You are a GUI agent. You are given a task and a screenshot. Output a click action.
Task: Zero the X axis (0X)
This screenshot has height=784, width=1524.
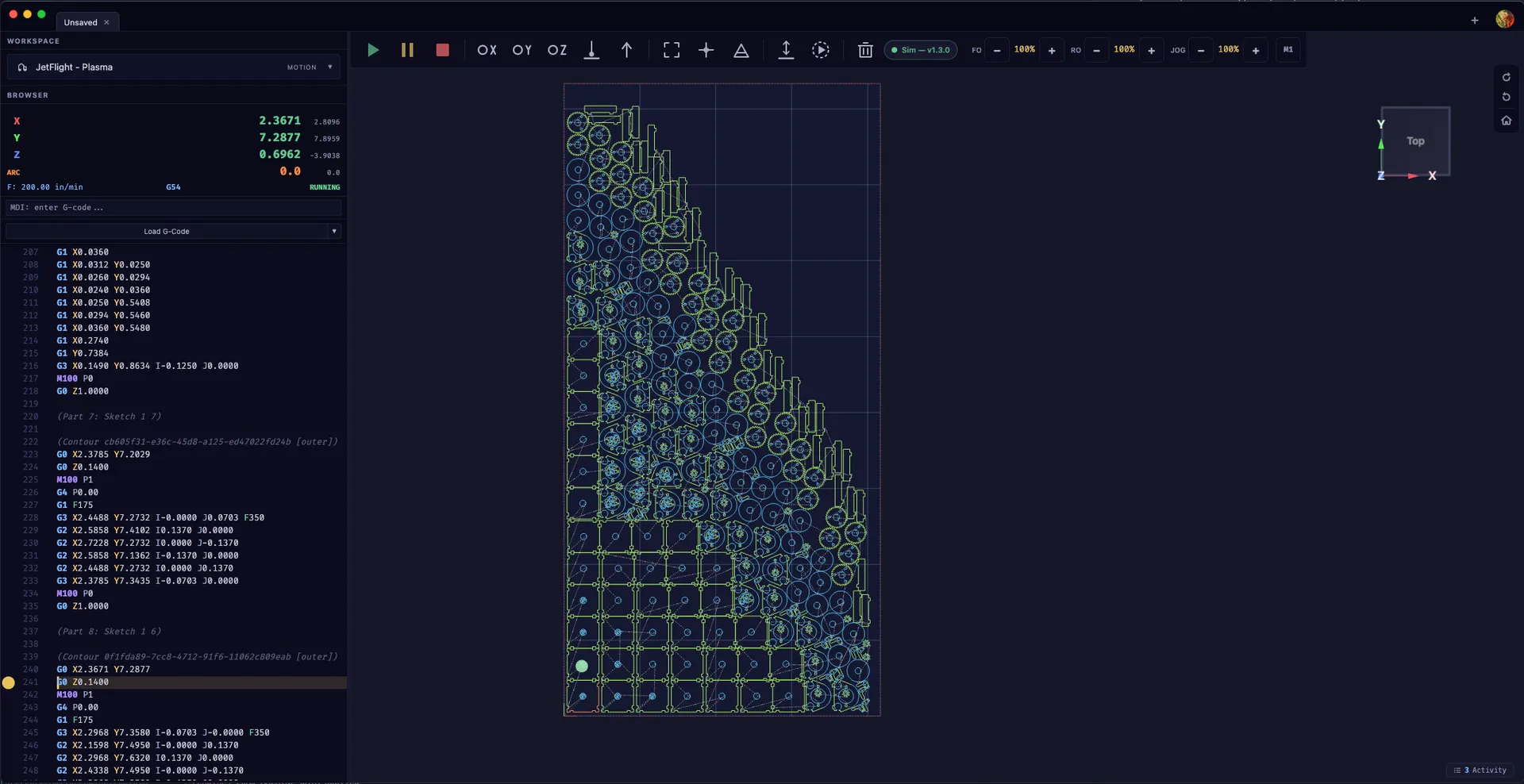487,50
